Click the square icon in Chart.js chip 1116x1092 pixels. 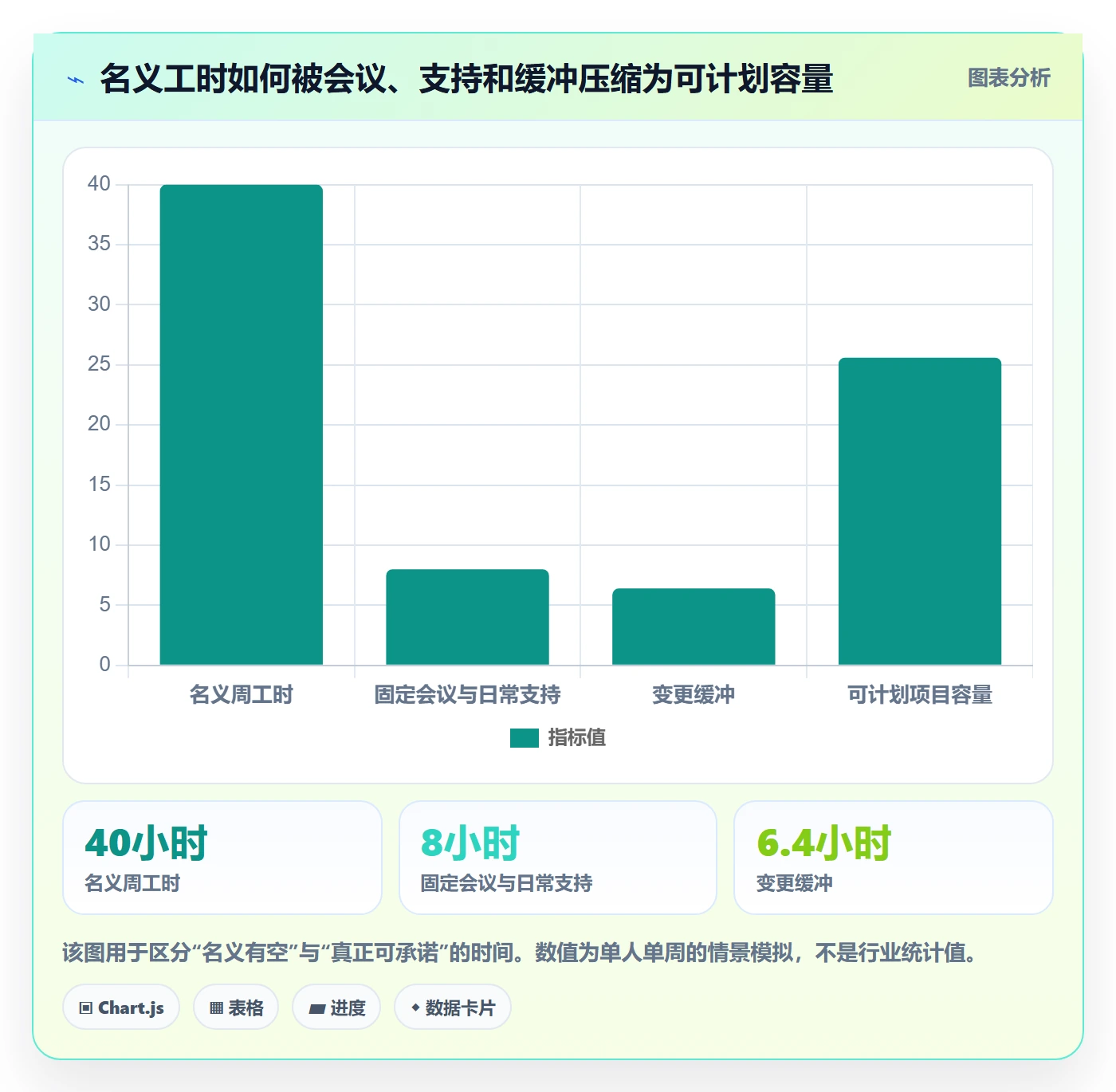tap(86, 1008)
